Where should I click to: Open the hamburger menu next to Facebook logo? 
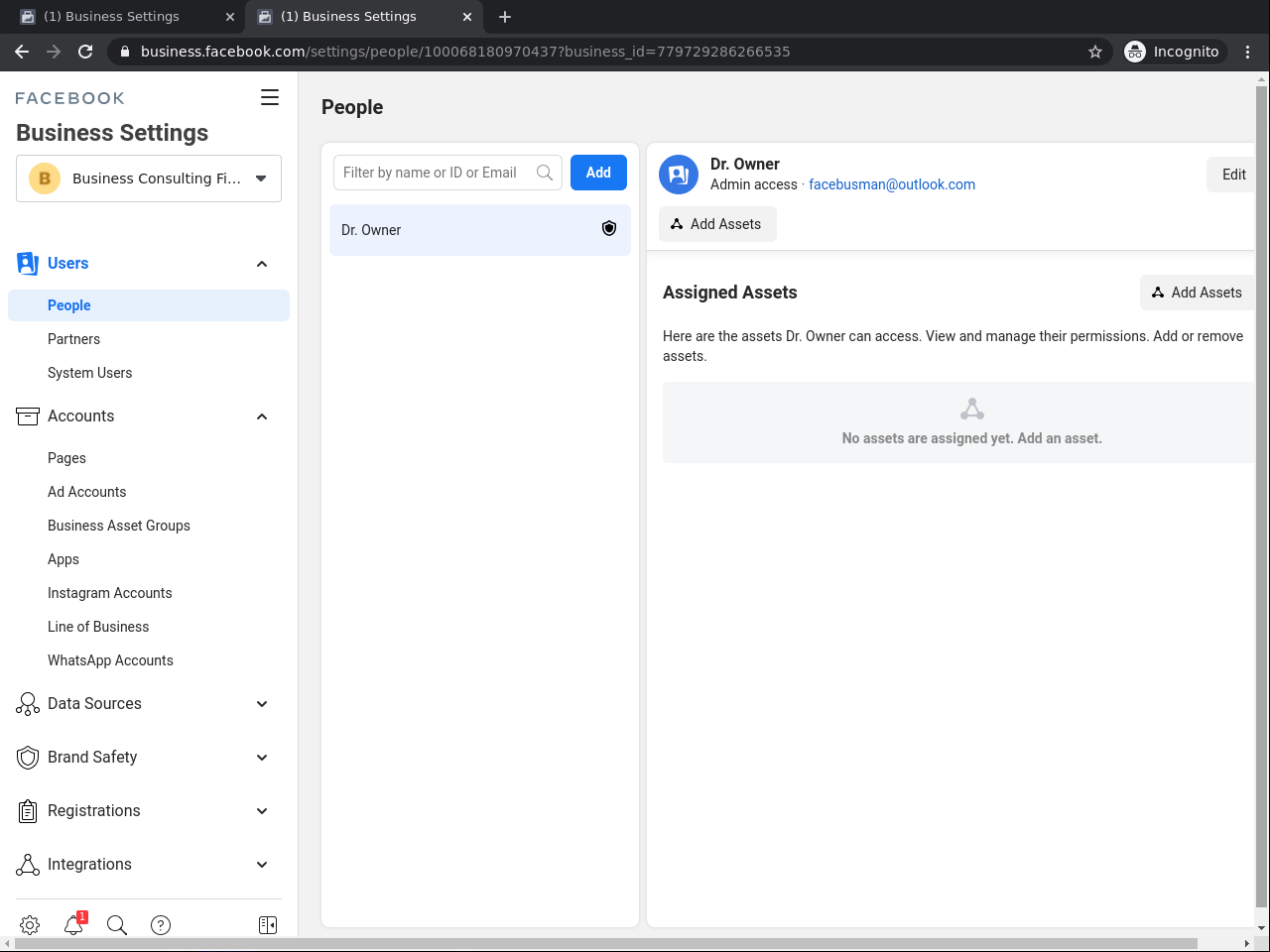(270, 97)
